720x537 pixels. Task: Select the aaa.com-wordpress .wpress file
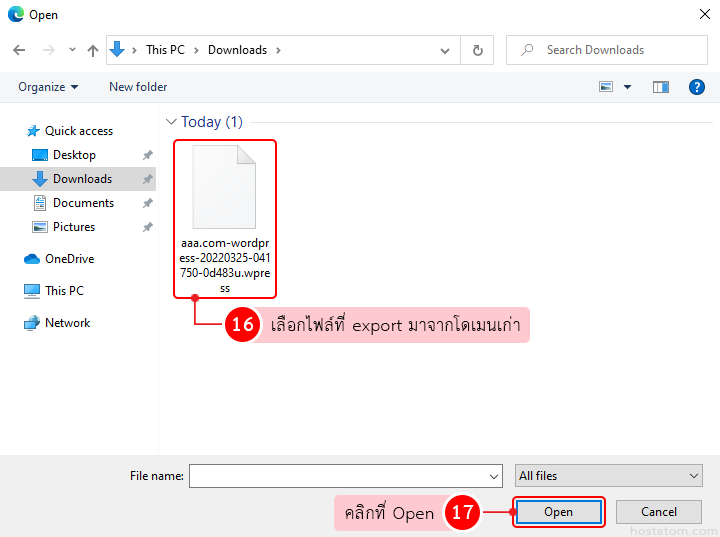pos(225,218)
